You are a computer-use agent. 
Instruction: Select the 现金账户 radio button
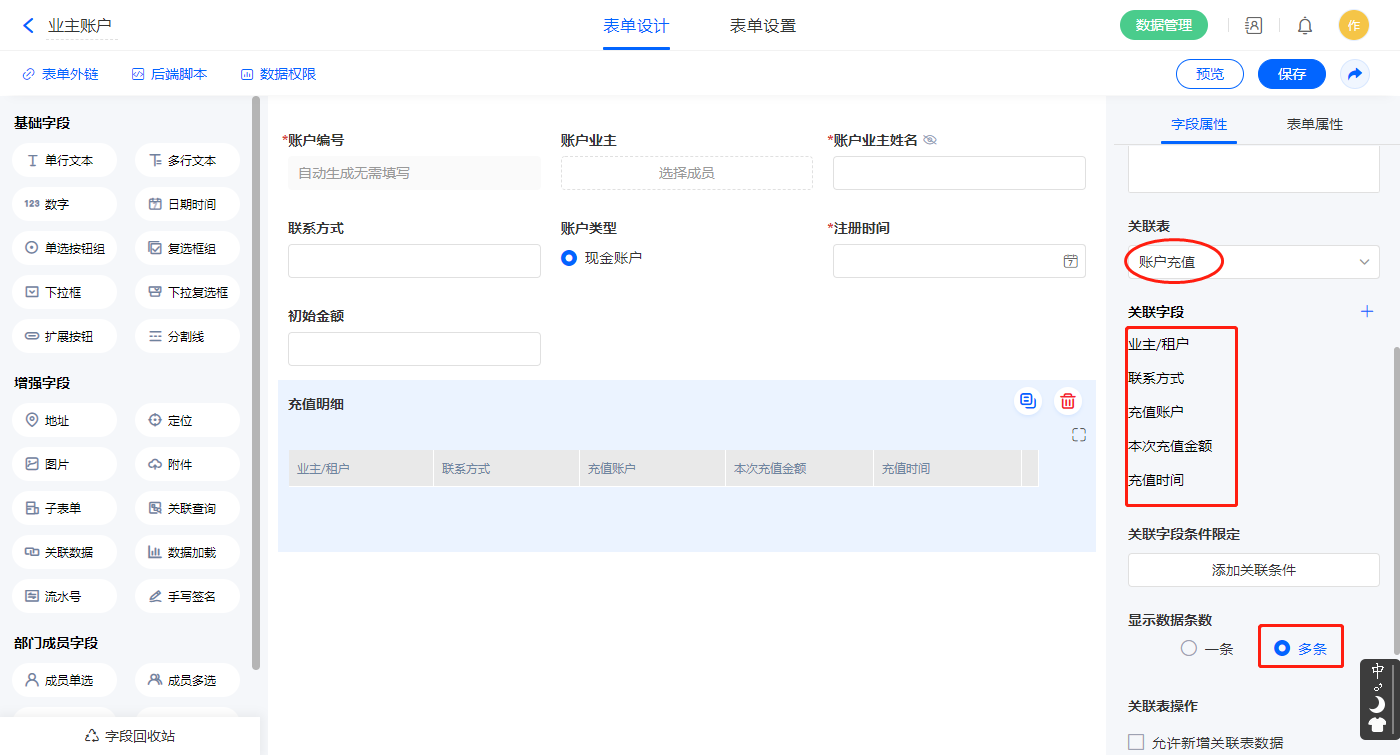pos(569,258)
